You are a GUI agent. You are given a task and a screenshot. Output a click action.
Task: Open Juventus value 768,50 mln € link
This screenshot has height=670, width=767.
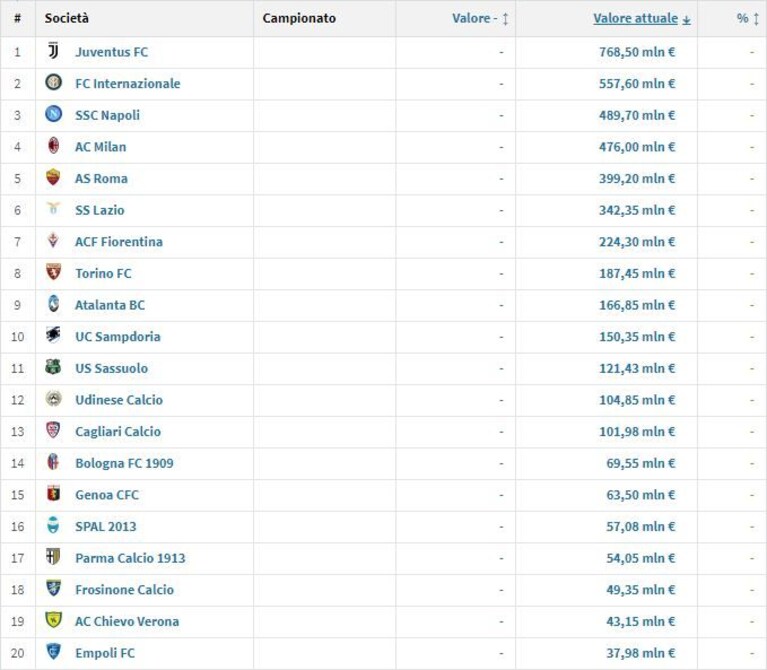coord(637,52)
